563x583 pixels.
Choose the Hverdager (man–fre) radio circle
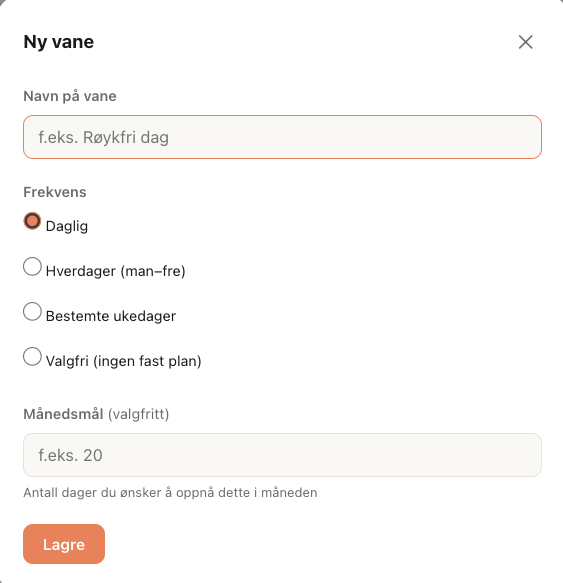coord(32,266)
